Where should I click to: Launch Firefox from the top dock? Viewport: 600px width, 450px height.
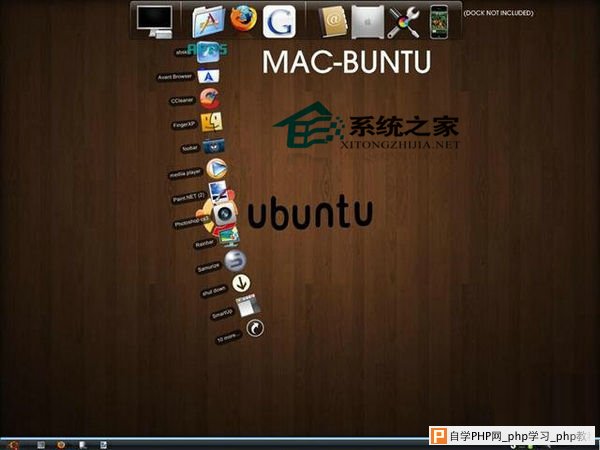(x=240, y=19)
